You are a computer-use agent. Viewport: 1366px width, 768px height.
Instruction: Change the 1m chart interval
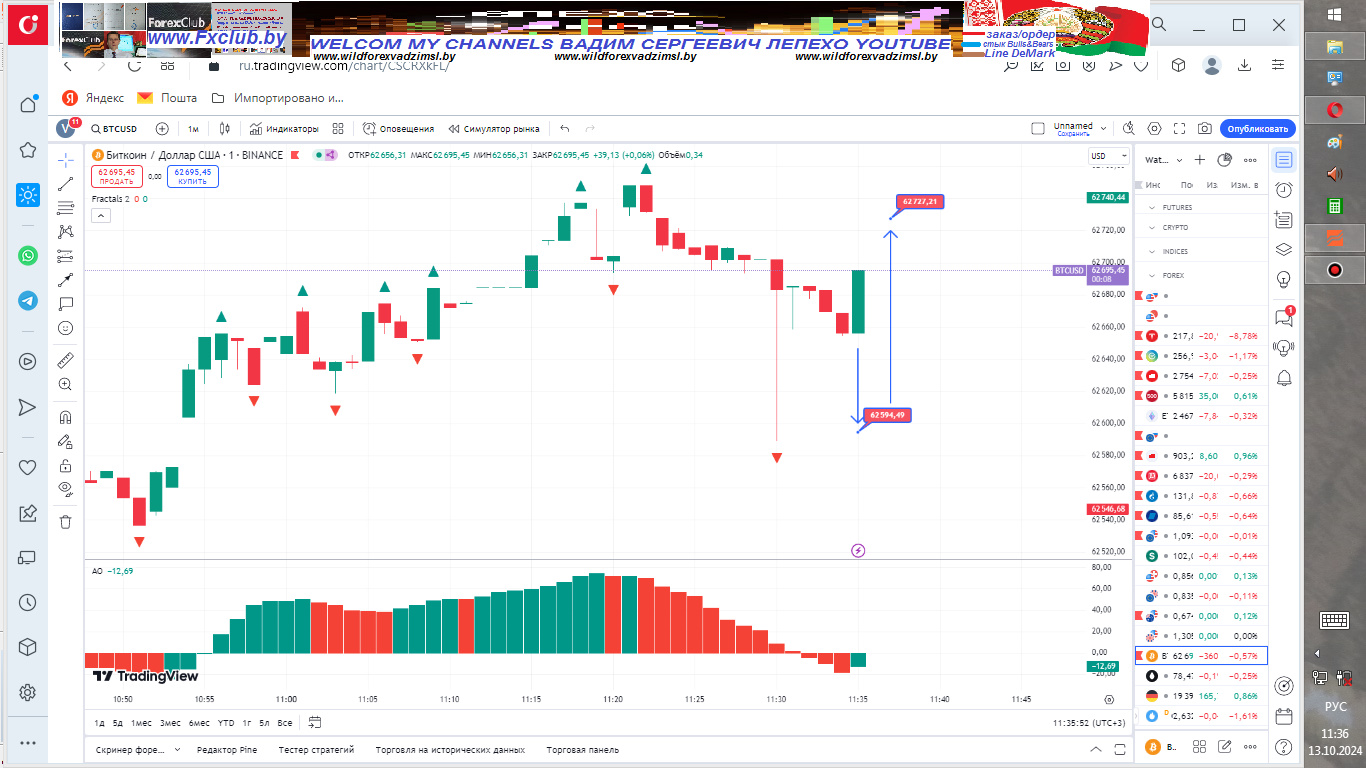[x=193, y=129]
